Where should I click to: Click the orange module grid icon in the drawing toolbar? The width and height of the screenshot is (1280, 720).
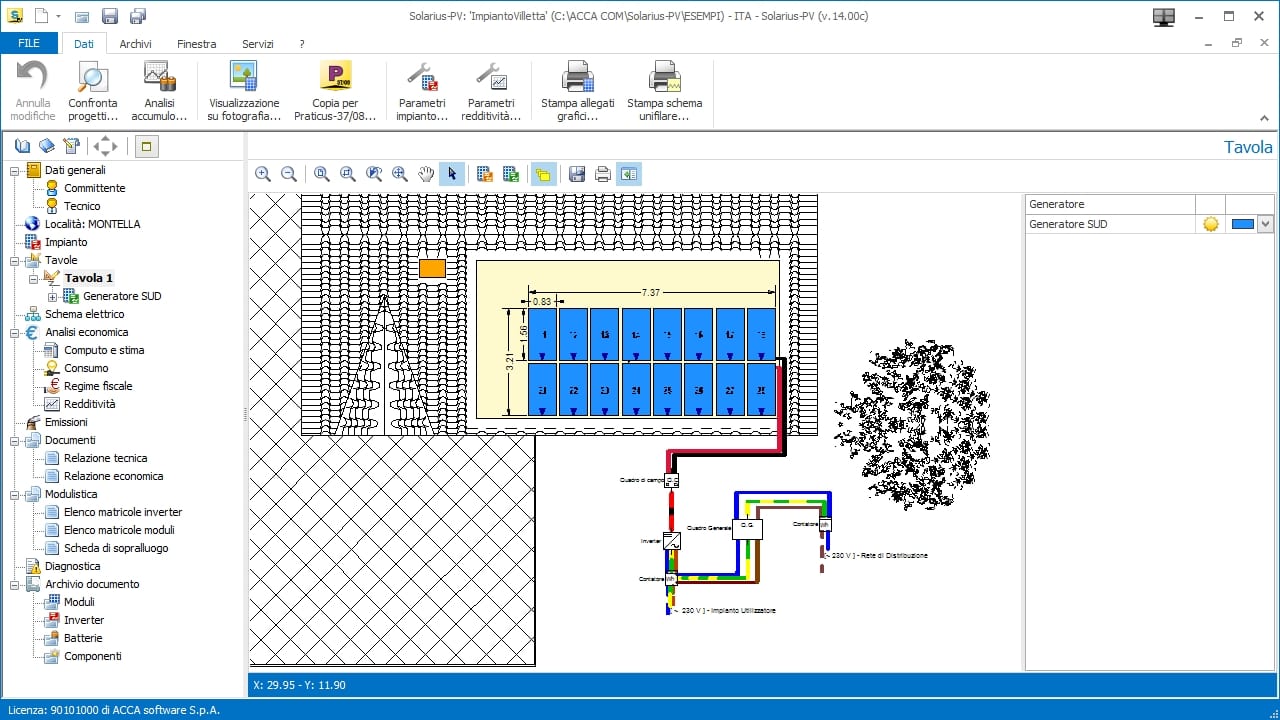point(485,174)
